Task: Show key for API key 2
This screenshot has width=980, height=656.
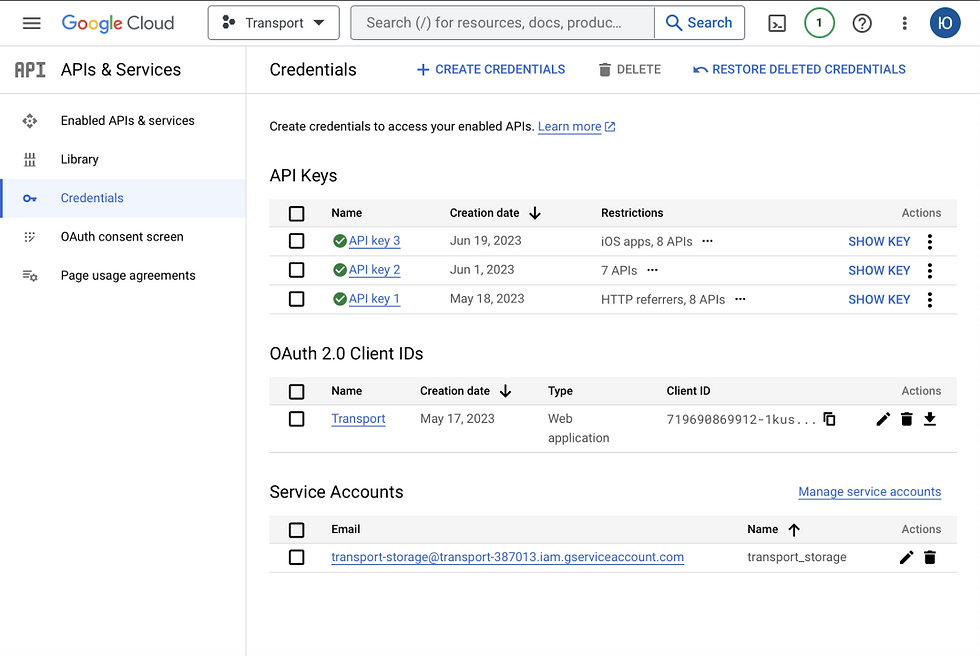Action: [879, 271]
